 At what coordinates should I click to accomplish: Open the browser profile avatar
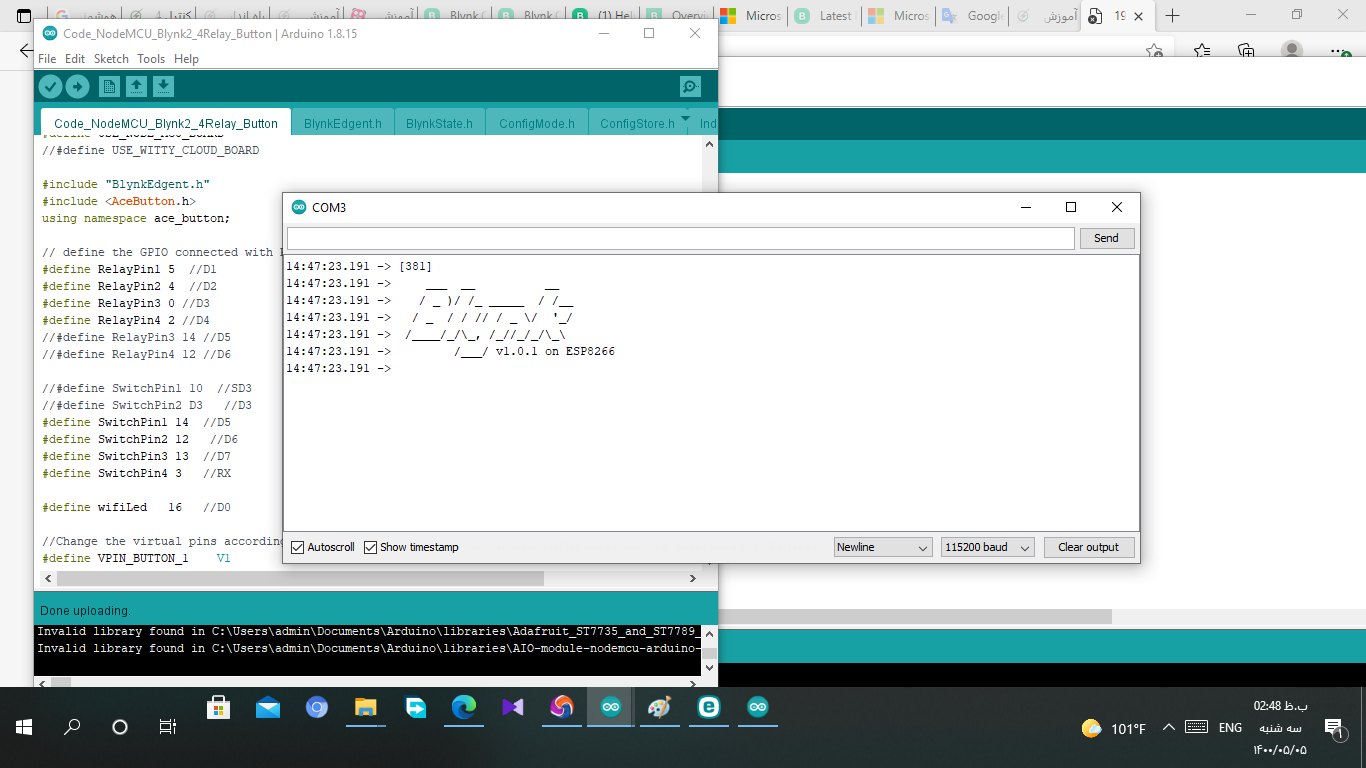pos(1292,50)
